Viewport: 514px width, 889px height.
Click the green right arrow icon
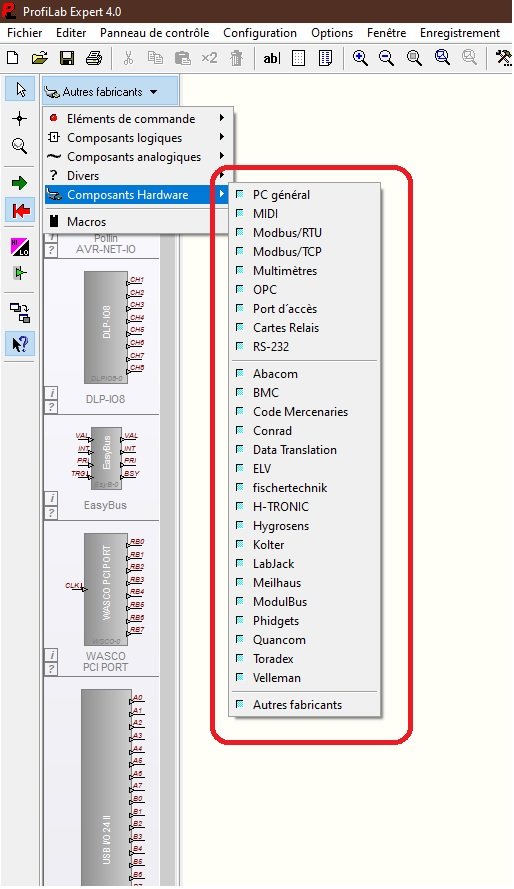(19, 183)
